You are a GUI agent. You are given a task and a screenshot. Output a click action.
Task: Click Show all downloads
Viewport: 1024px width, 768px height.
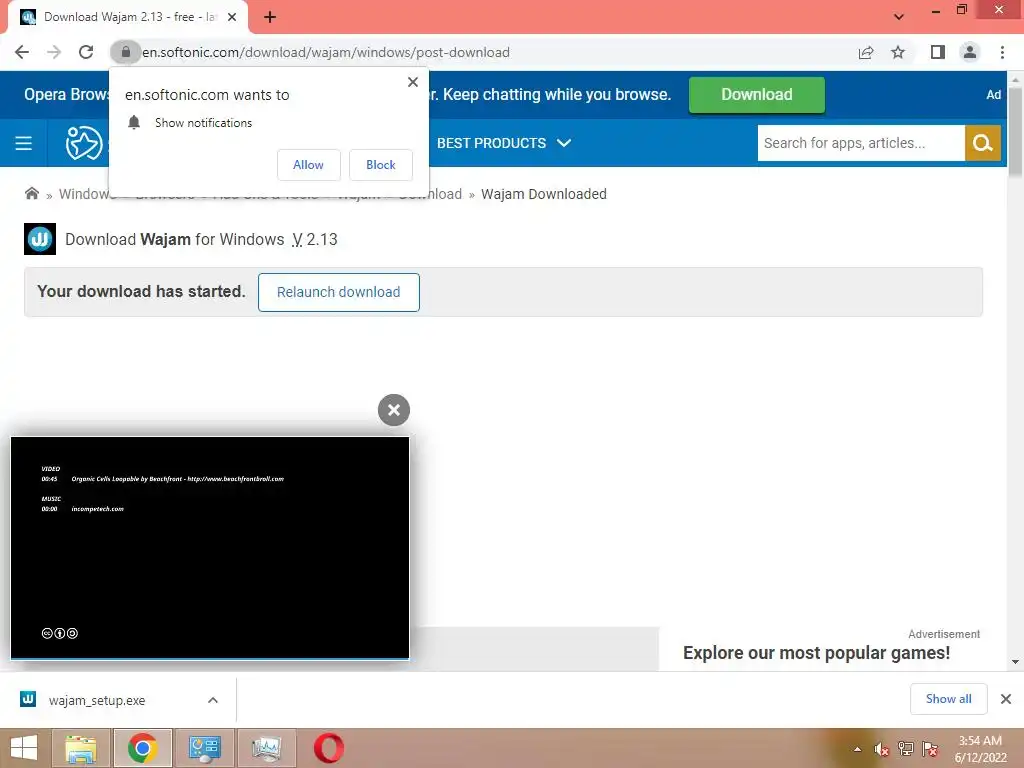(x=949, y=699)
